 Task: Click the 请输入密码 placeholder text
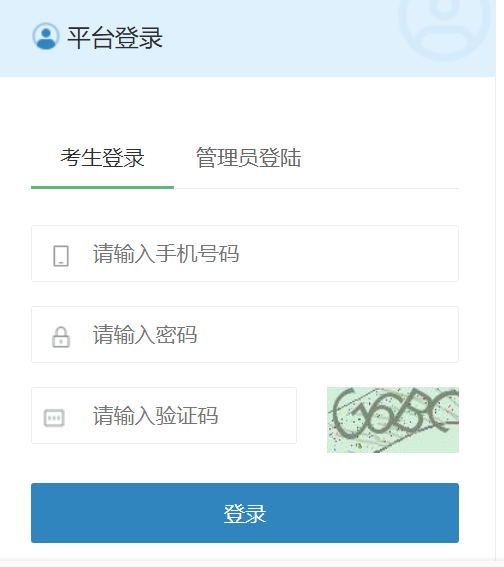145,334
